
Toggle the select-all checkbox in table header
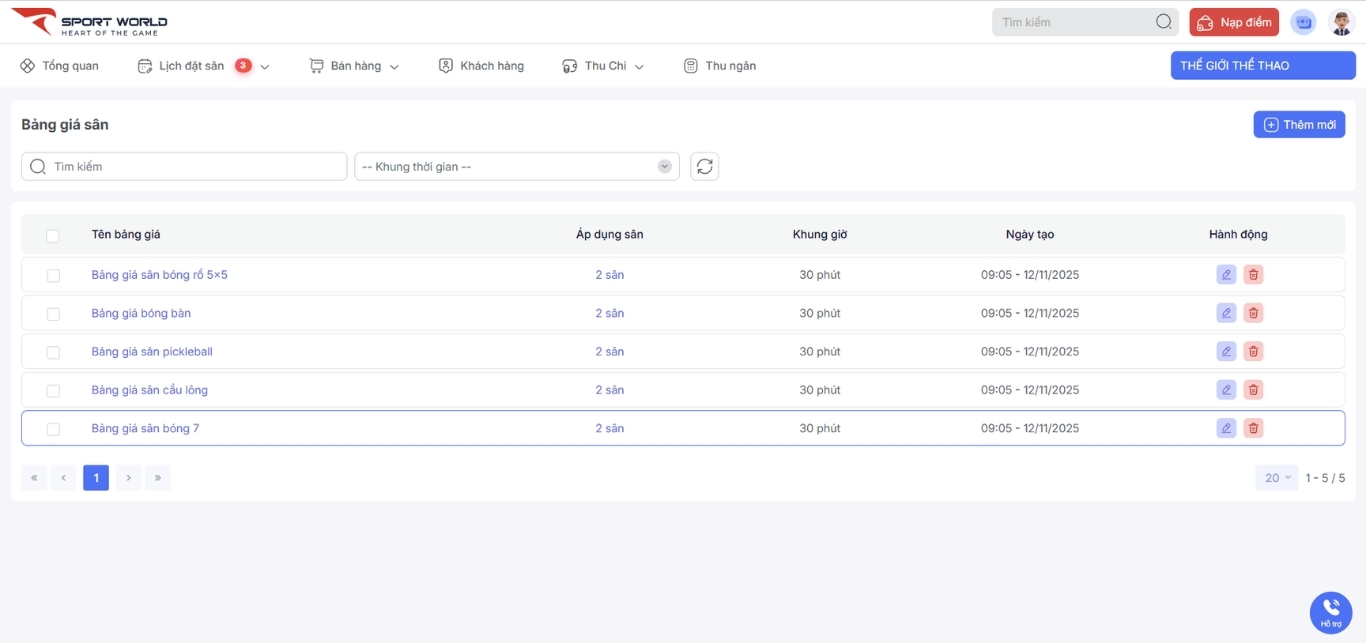tap(53, 236)
